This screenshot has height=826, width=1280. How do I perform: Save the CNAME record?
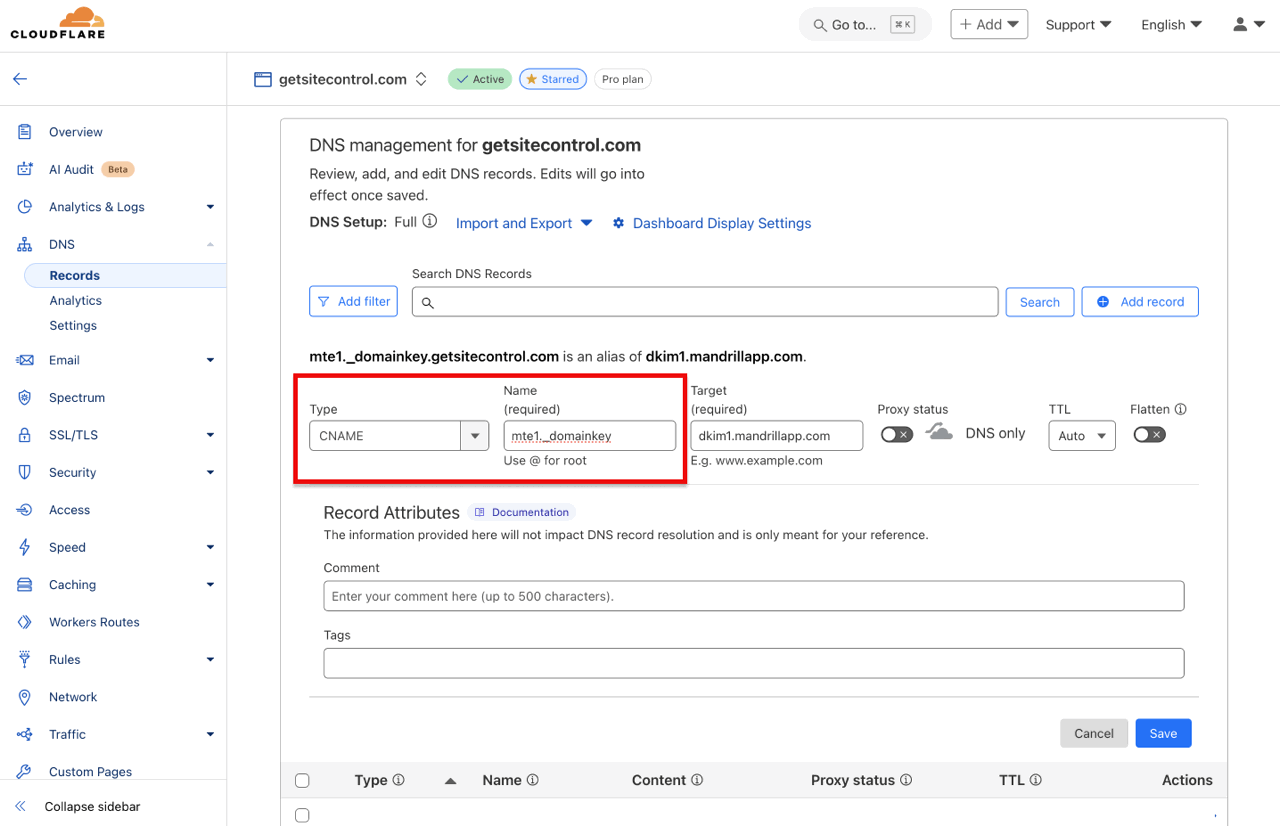1163,732
